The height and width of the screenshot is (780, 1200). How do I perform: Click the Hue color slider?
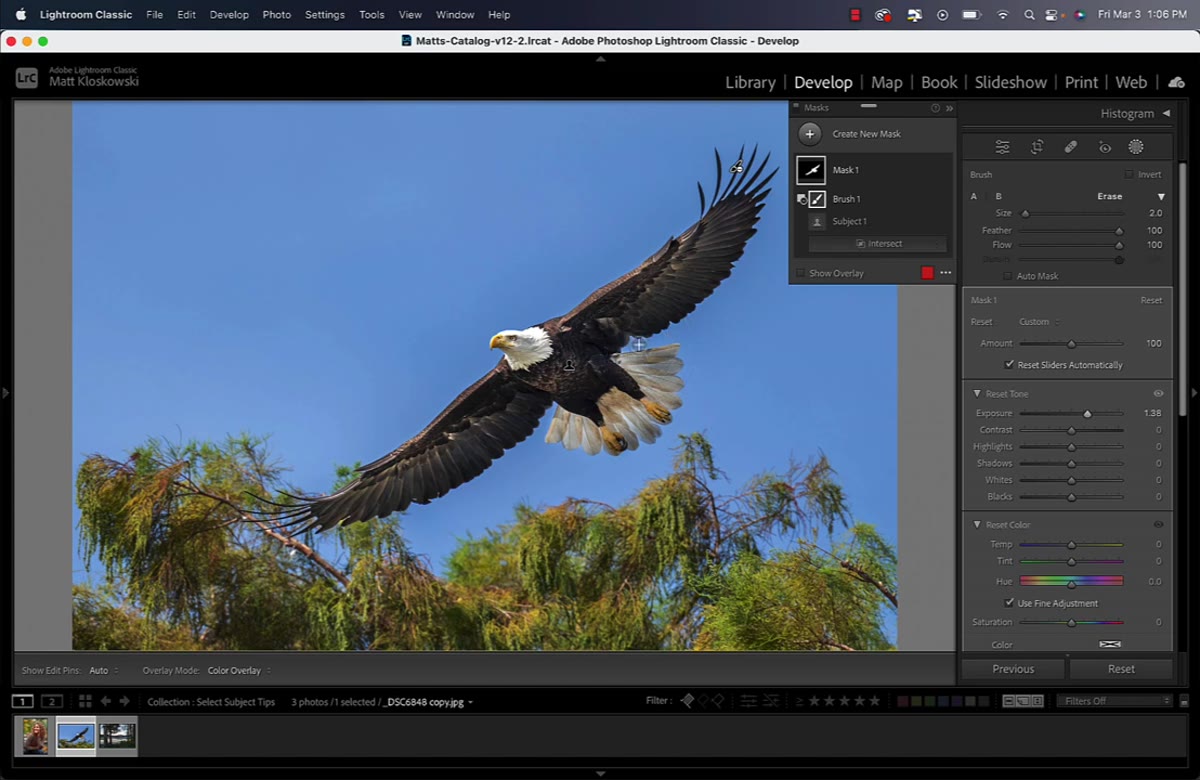[1071, 581]
